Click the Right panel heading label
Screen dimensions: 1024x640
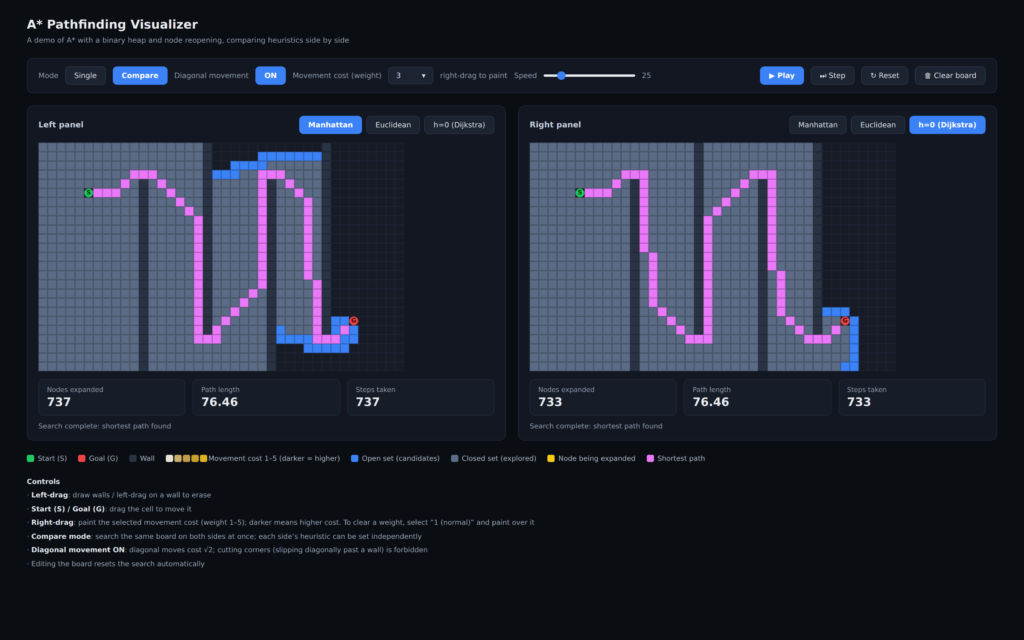pos(555,125)
